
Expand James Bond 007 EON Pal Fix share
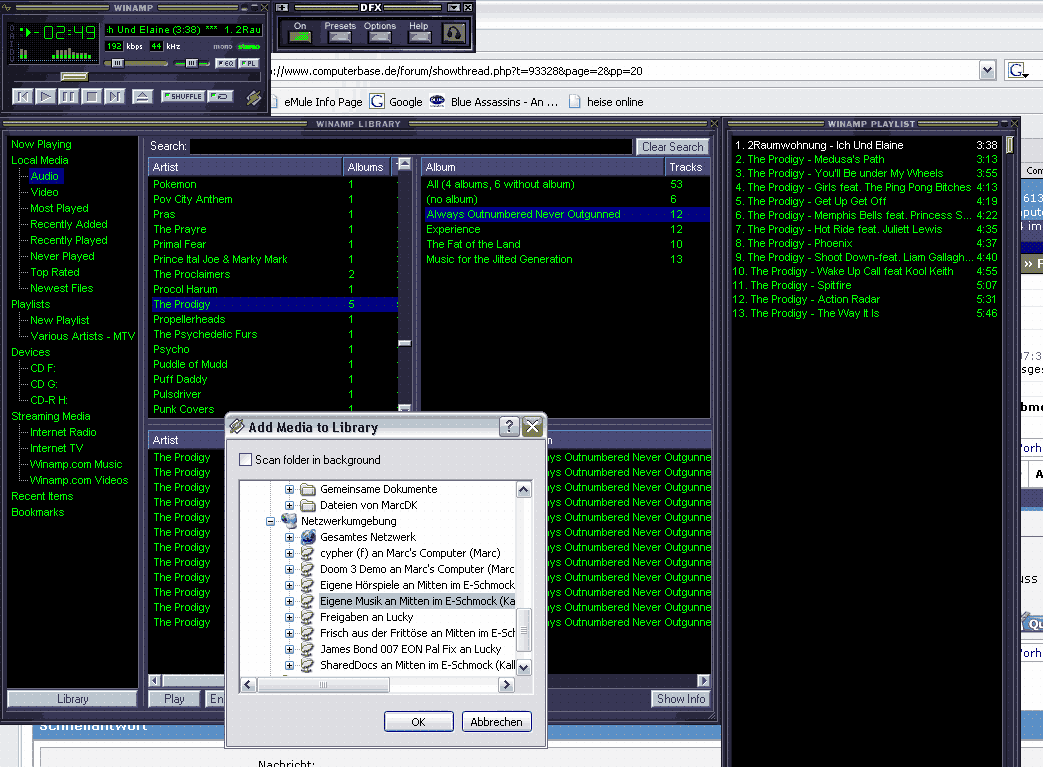pyautogui.click(x=289, y=649)
